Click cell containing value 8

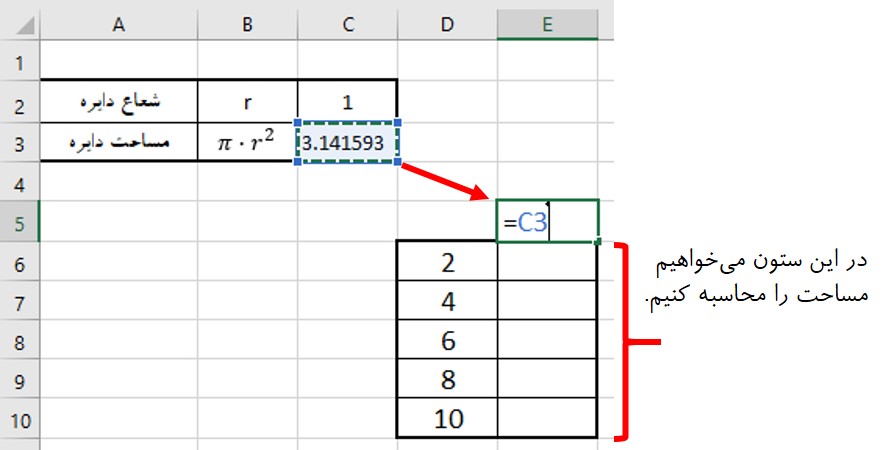448,378
